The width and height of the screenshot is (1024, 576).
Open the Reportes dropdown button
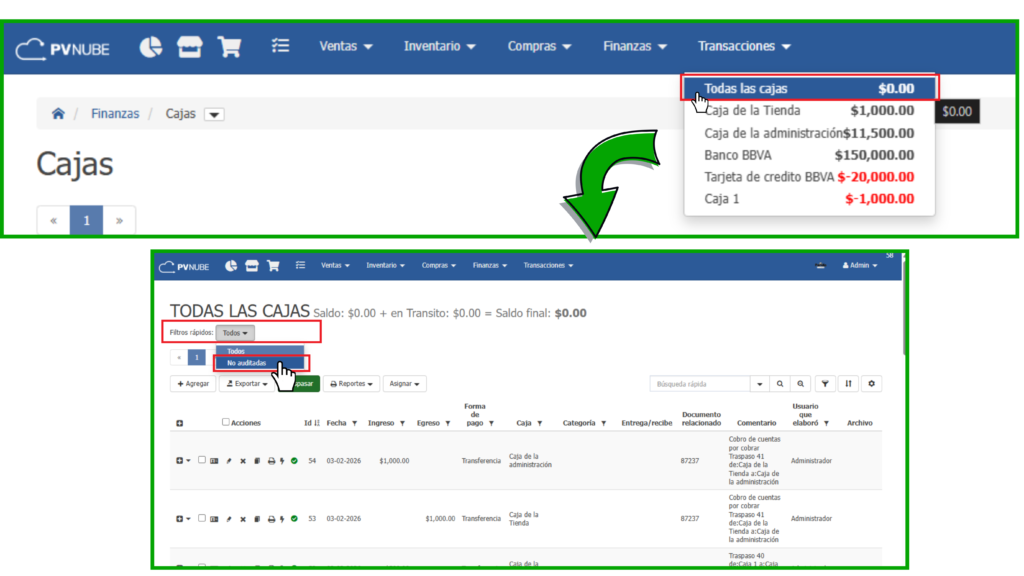coord(351,383)
